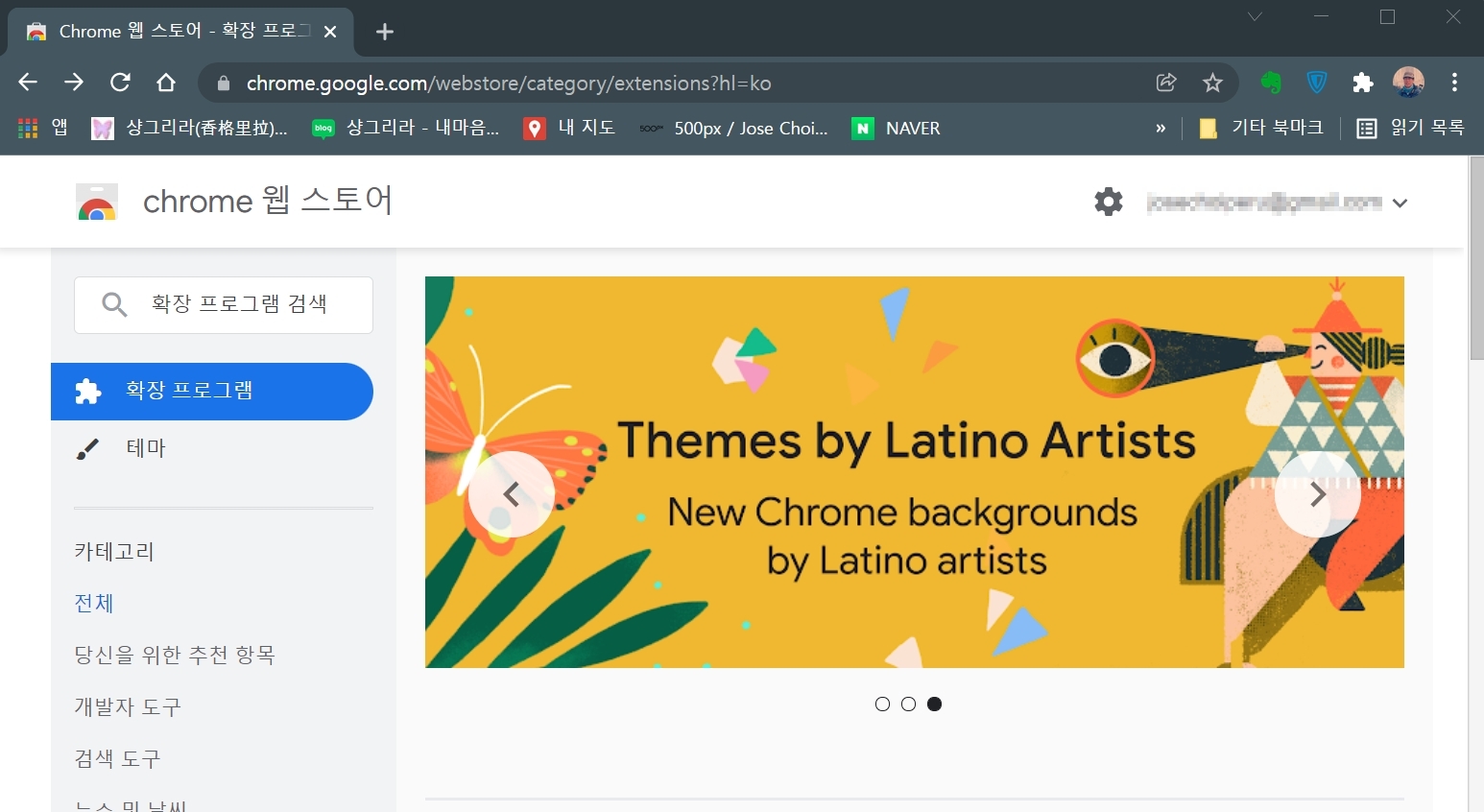
Task: Click the search magnifier icon
Action: (114, 305)
